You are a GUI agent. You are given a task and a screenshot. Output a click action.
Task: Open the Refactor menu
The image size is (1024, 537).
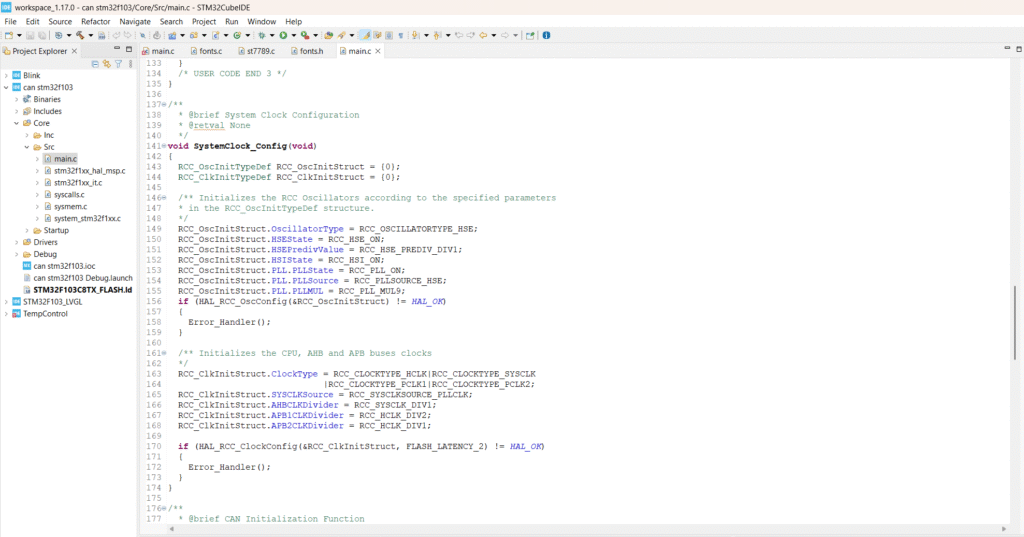point(96,21)
